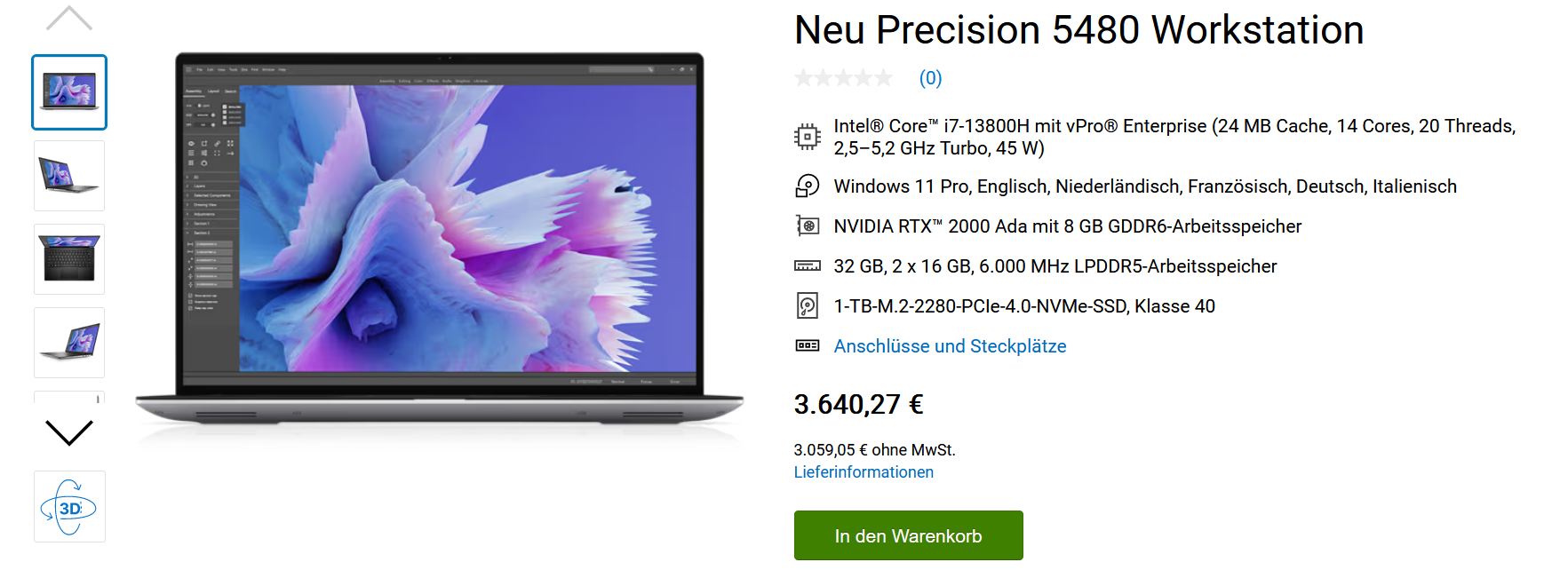The width and height of the screenshot is (1568, 570).
Task: Click the ports and slots icon
Action: (807, 345)
